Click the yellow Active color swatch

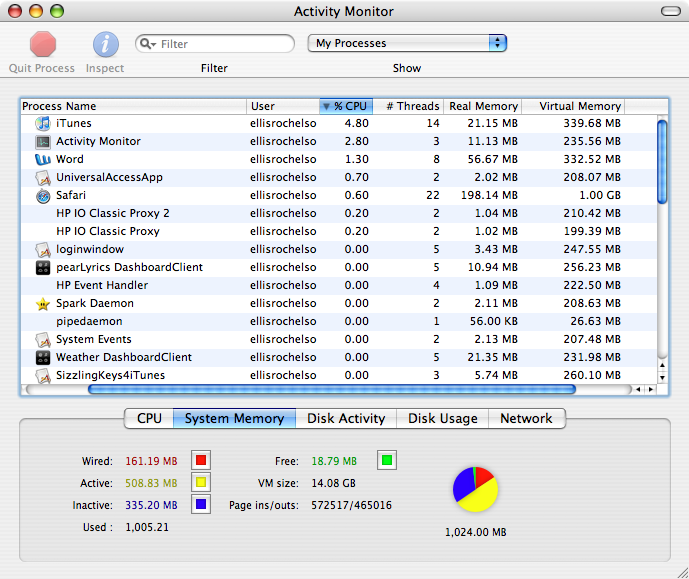point(201,482)
